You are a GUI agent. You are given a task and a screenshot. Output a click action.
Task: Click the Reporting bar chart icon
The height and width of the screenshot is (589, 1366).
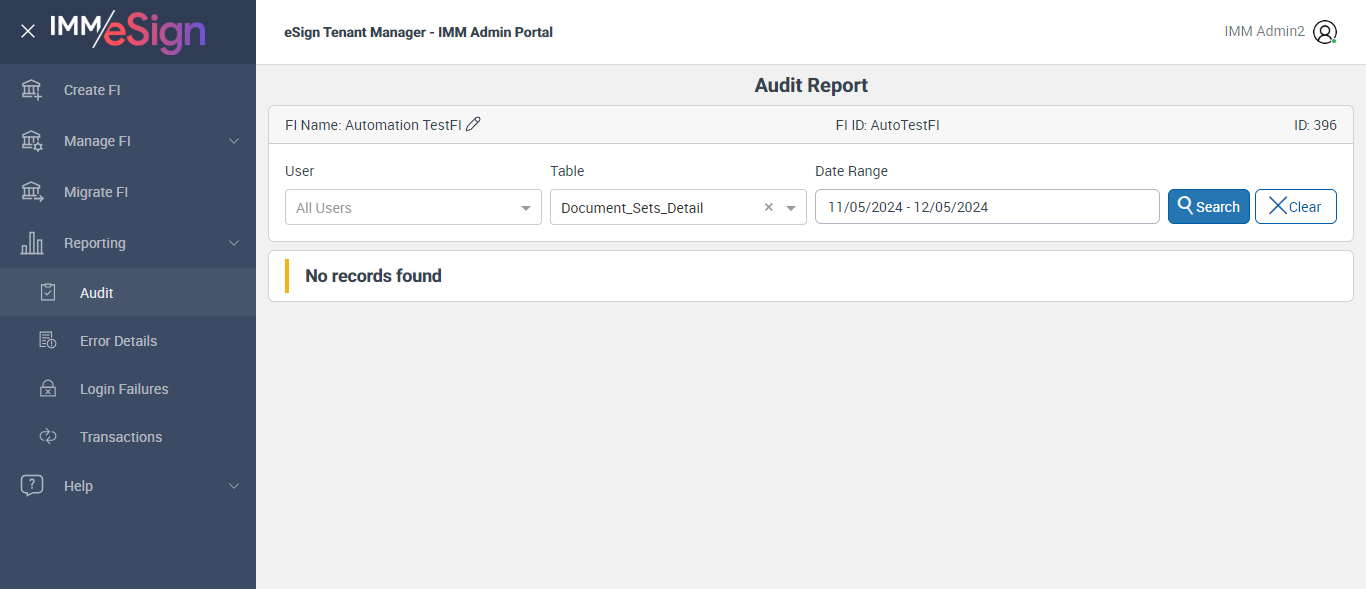(32, 243)
